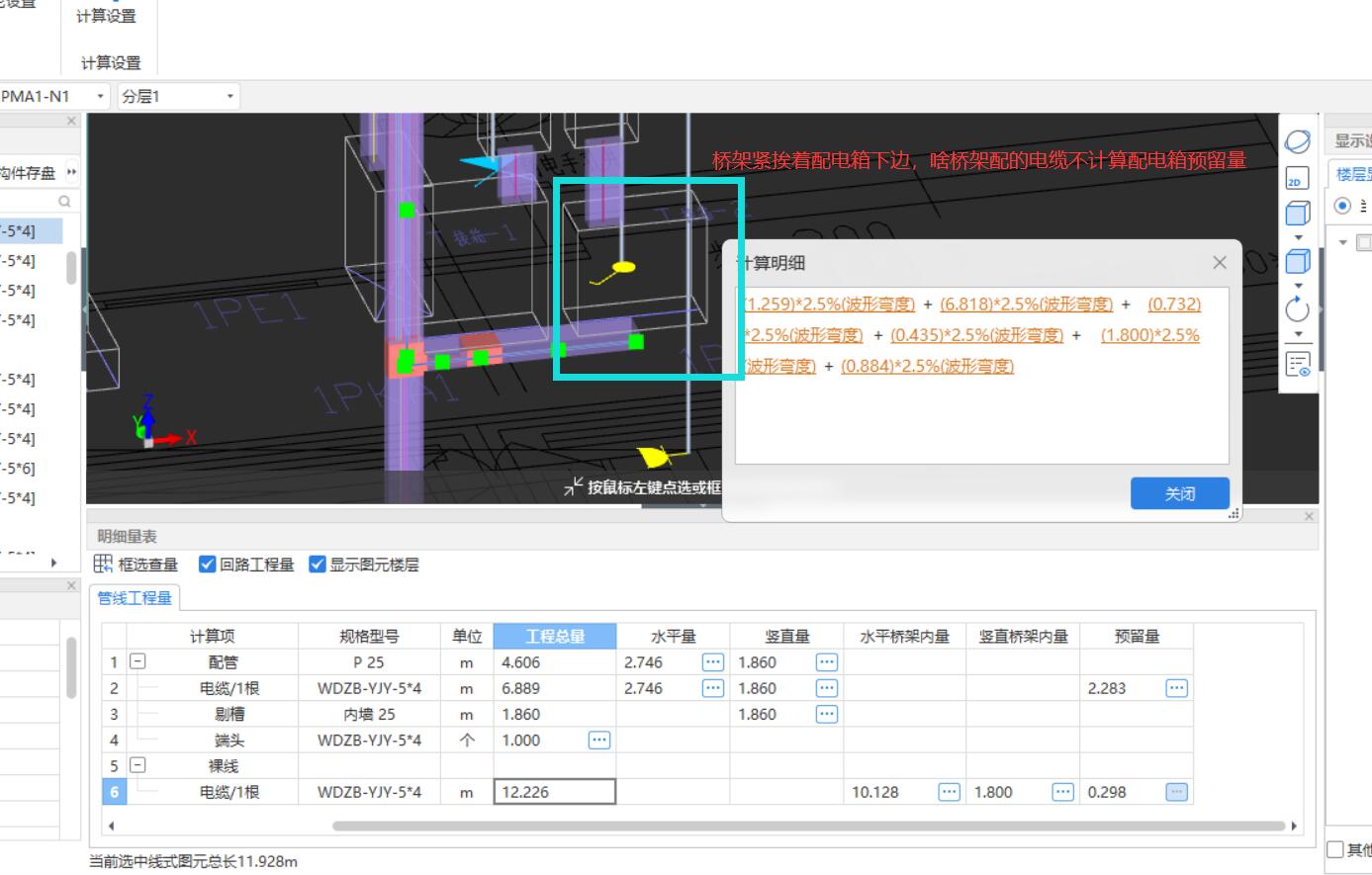Click the 计算设置 ribbon button
The image size is (1372, 875).
tap(107, 16)
